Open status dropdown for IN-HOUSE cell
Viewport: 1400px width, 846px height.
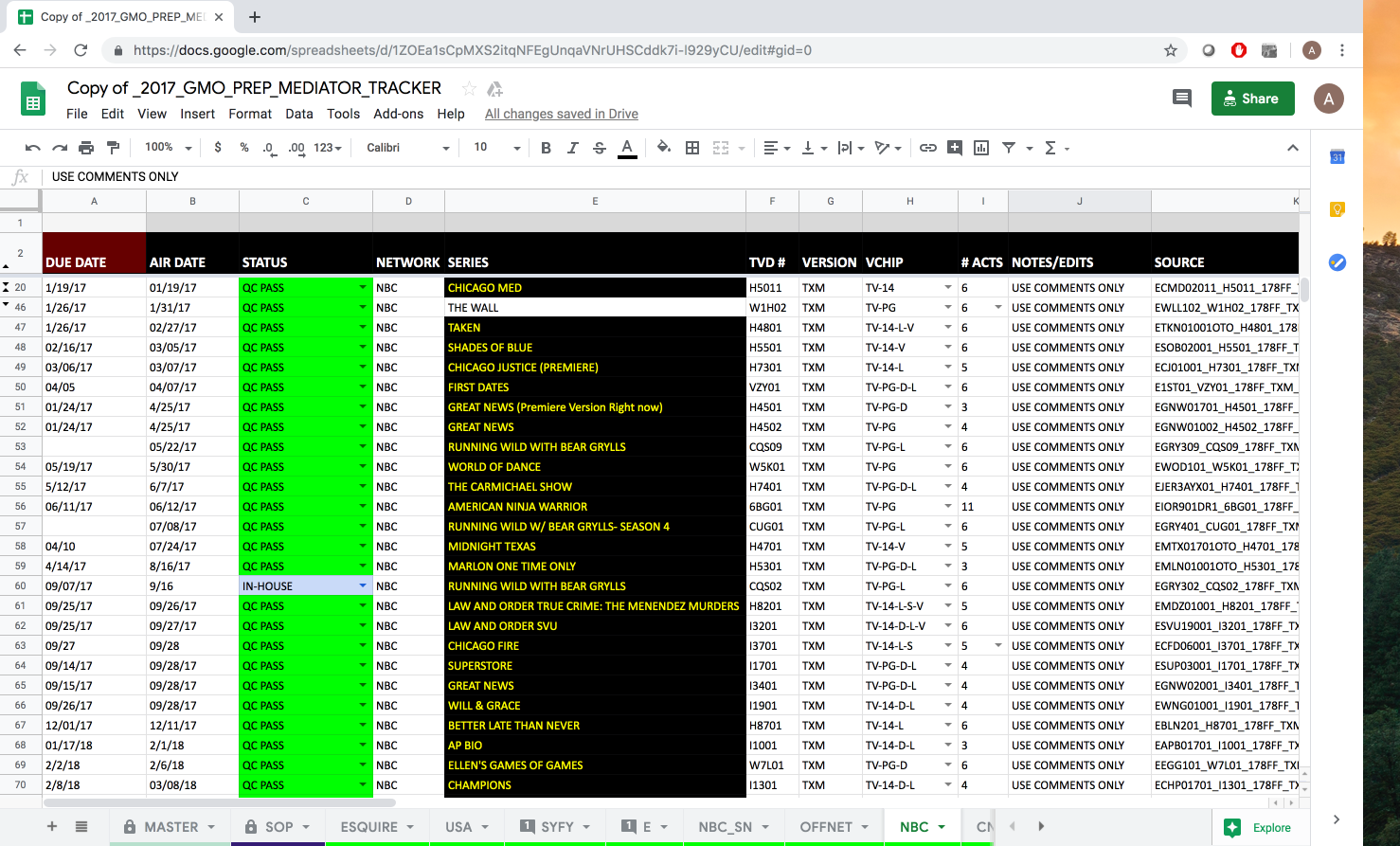pos(363,586)
